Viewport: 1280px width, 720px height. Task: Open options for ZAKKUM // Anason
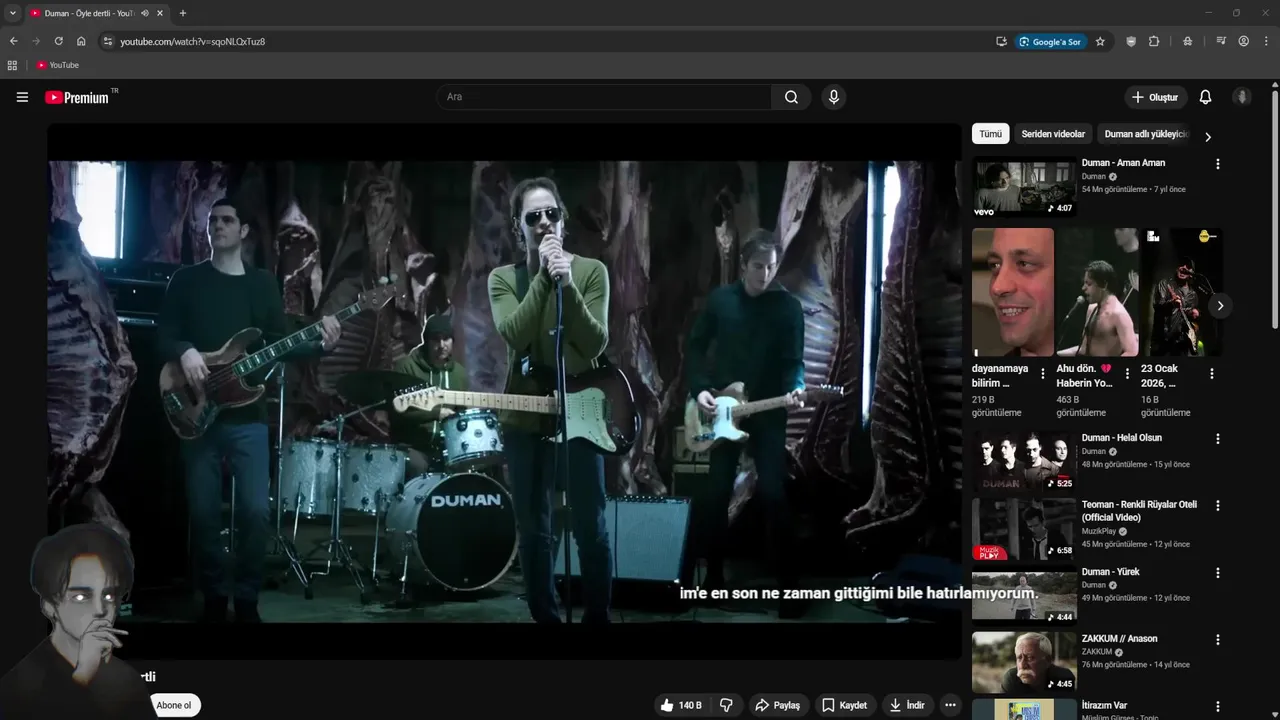[x=1217, y=640]
